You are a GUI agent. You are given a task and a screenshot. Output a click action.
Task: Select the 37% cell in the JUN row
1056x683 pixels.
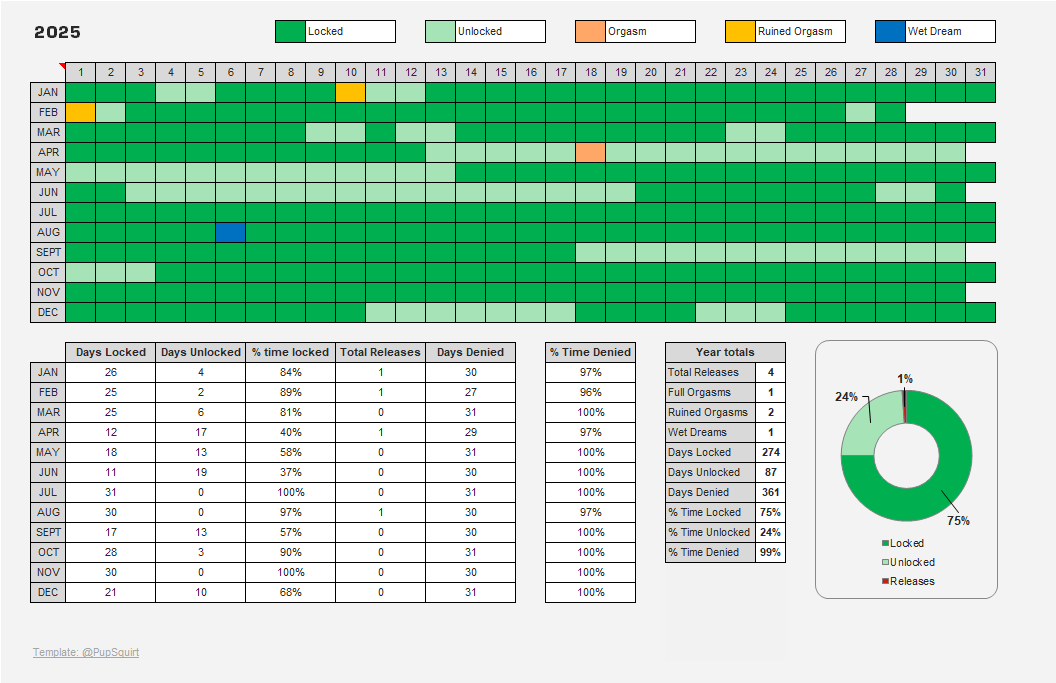pyautogui.click(x=290, y=472)
